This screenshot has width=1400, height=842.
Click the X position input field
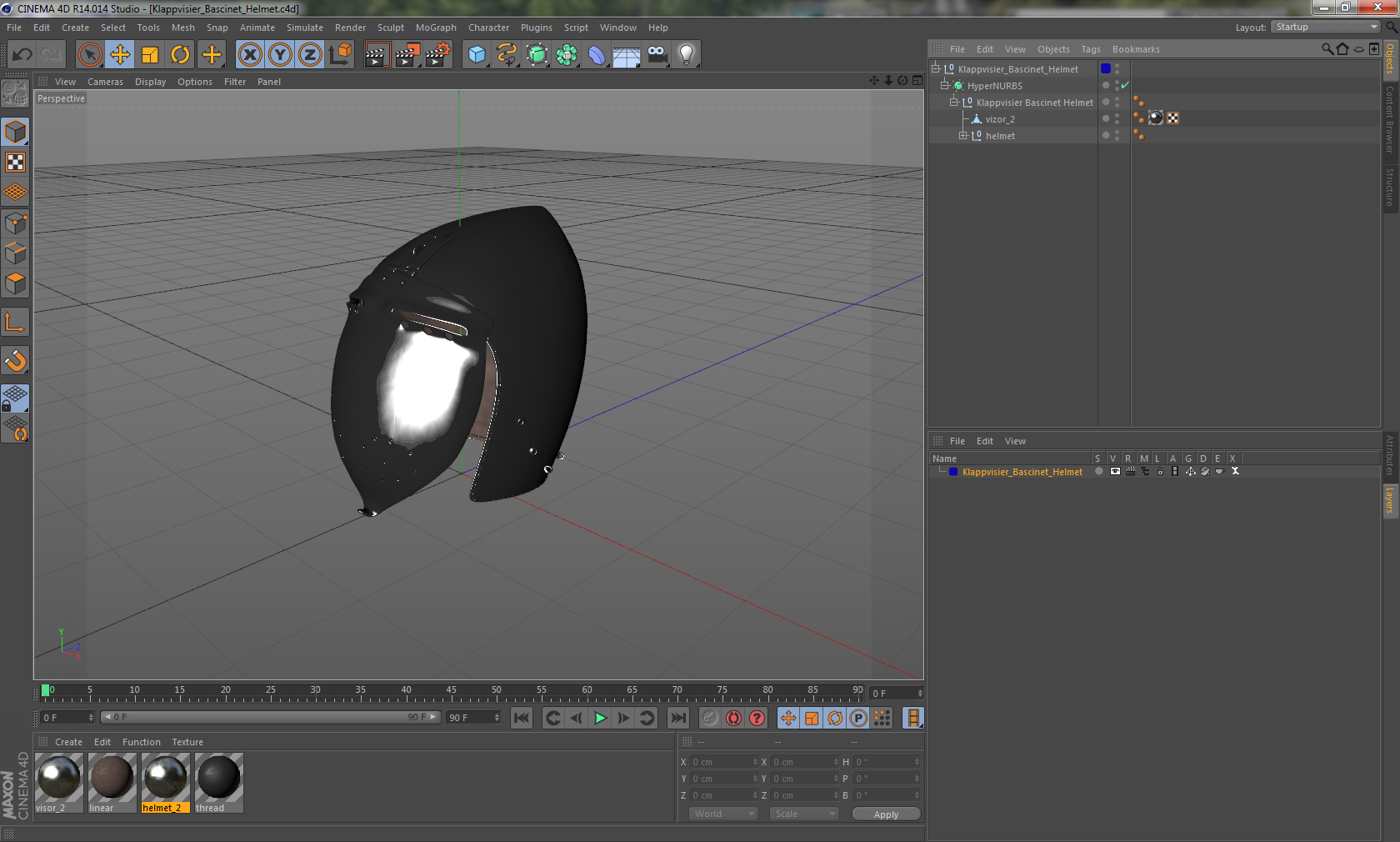(723, 762)
